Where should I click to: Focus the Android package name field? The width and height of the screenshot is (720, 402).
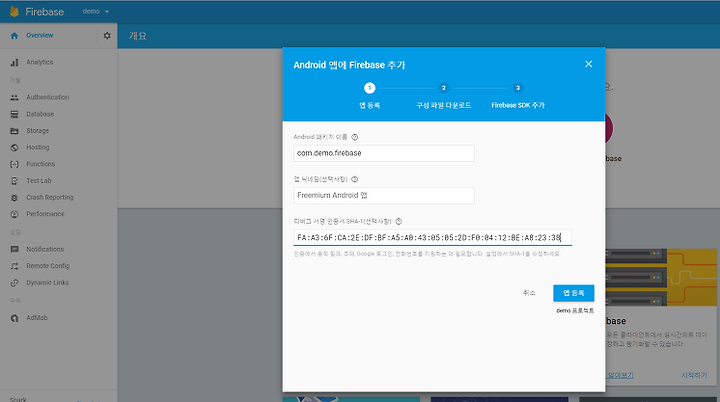coord(384,153)
